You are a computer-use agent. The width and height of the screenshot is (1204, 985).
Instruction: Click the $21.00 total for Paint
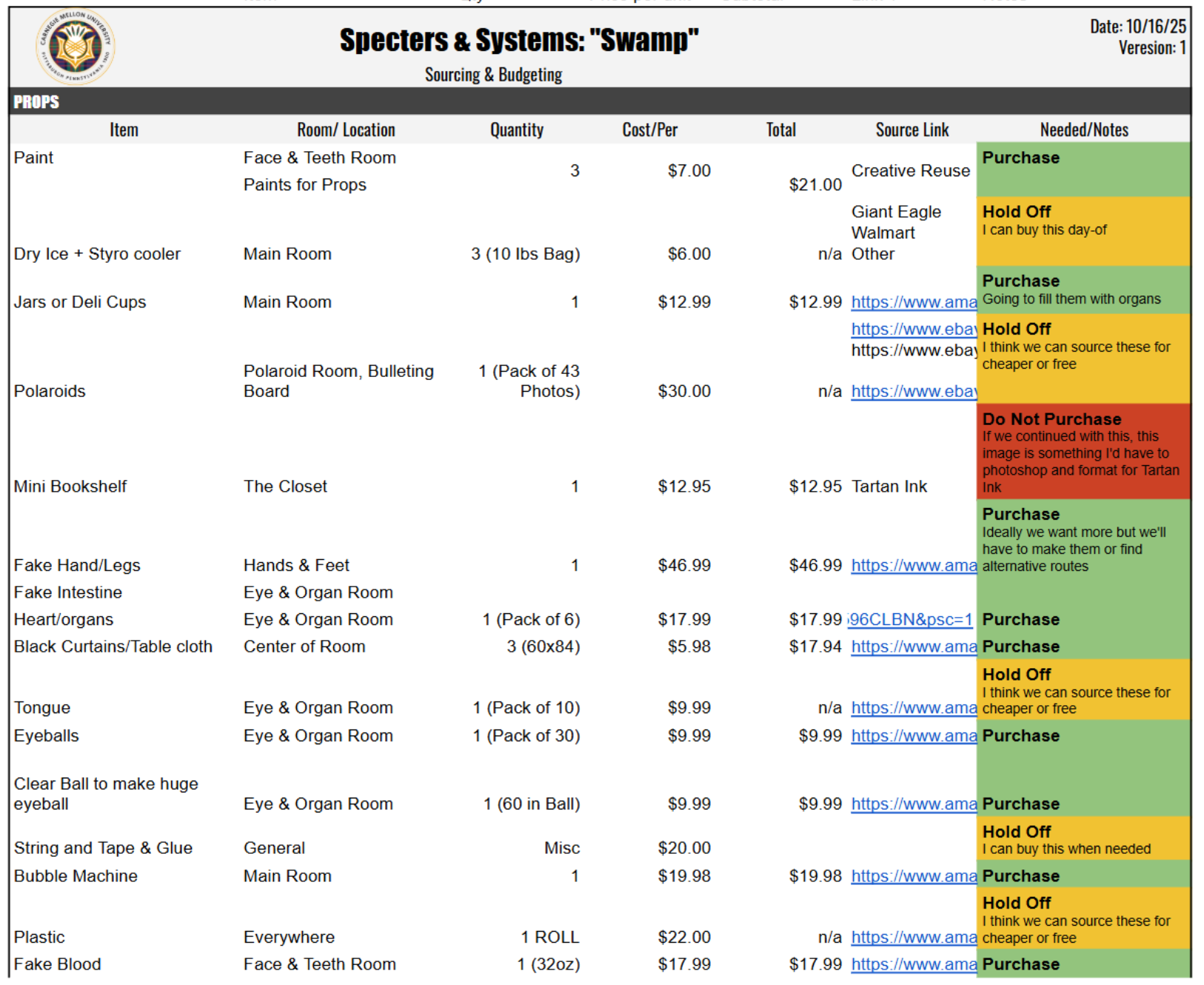[815, 185]
